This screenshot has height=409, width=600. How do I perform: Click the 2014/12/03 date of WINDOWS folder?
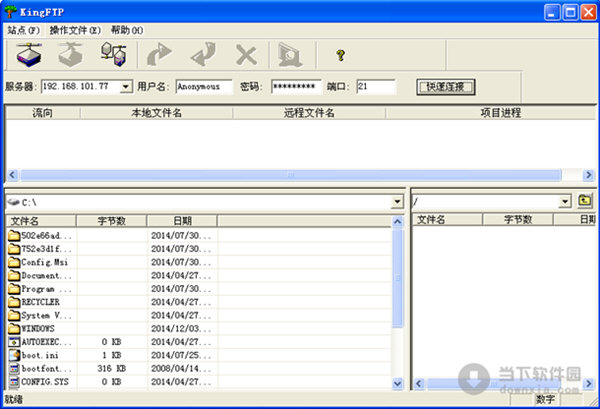(181, 328)
